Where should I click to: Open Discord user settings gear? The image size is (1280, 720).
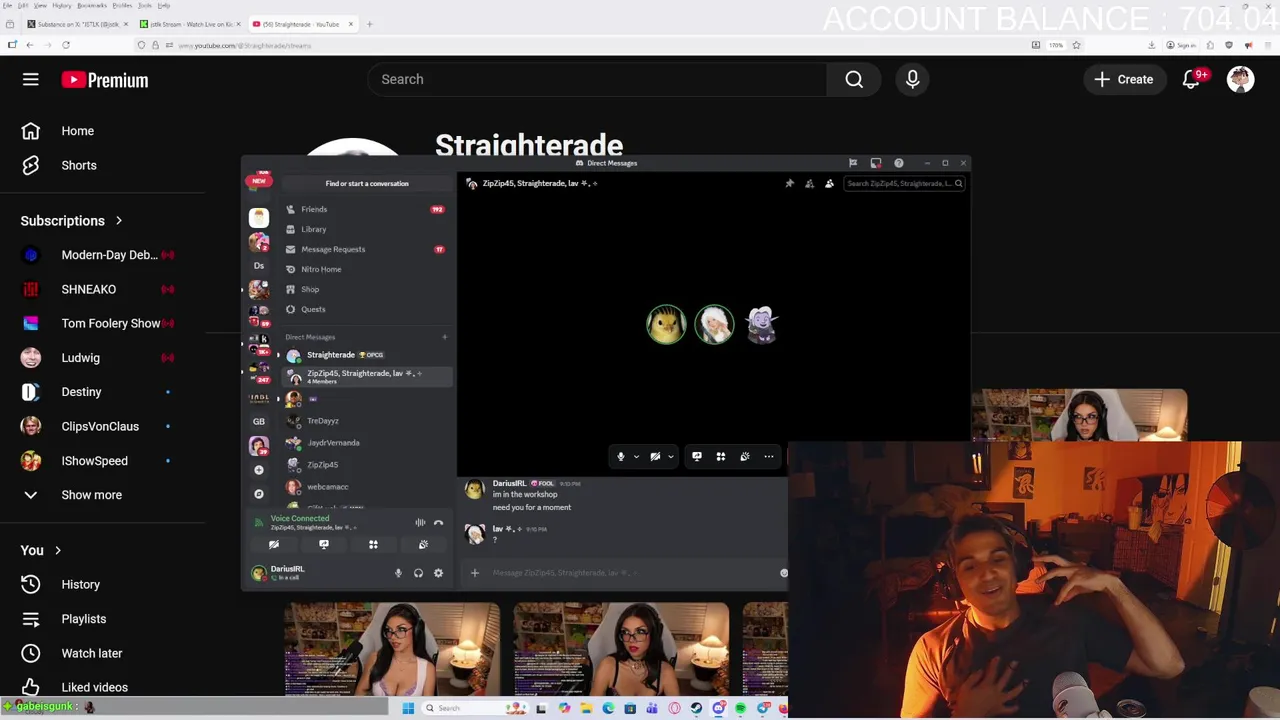coord(438,573)
